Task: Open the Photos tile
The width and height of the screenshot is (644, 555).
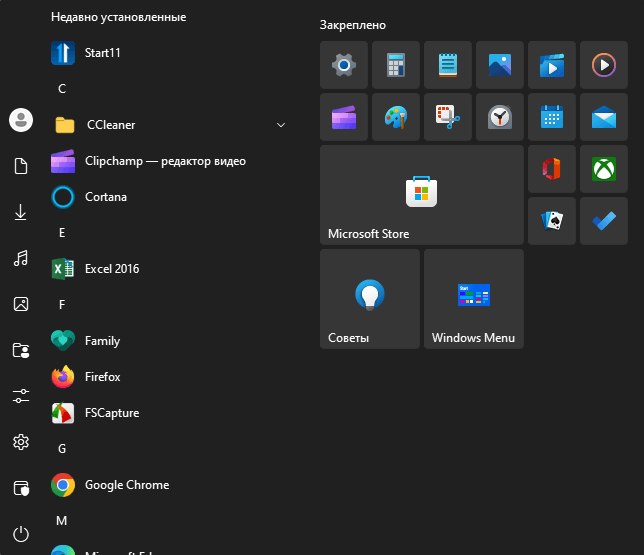Action: click(x=499, y=65)
